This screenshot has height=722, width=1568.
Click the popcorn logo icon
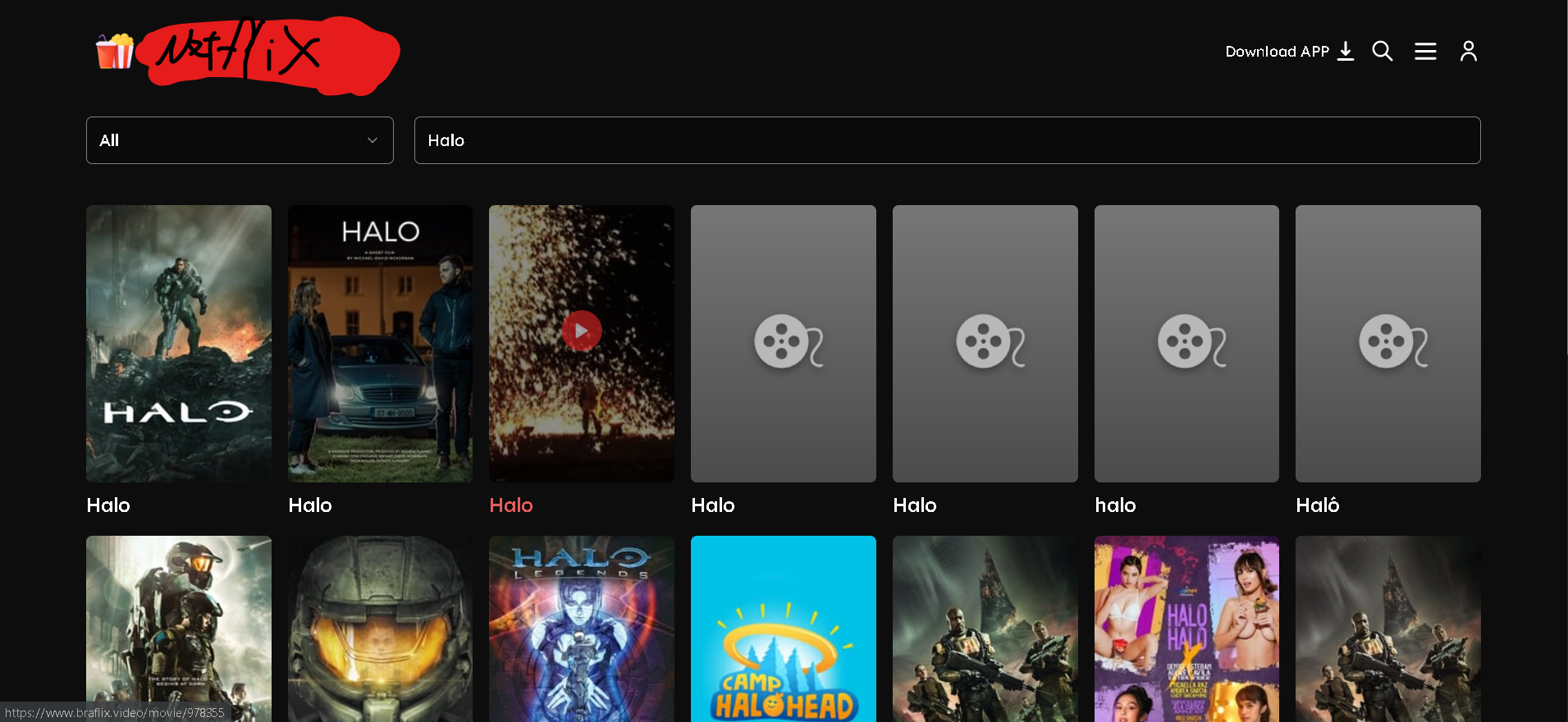[x=114, y=52]
